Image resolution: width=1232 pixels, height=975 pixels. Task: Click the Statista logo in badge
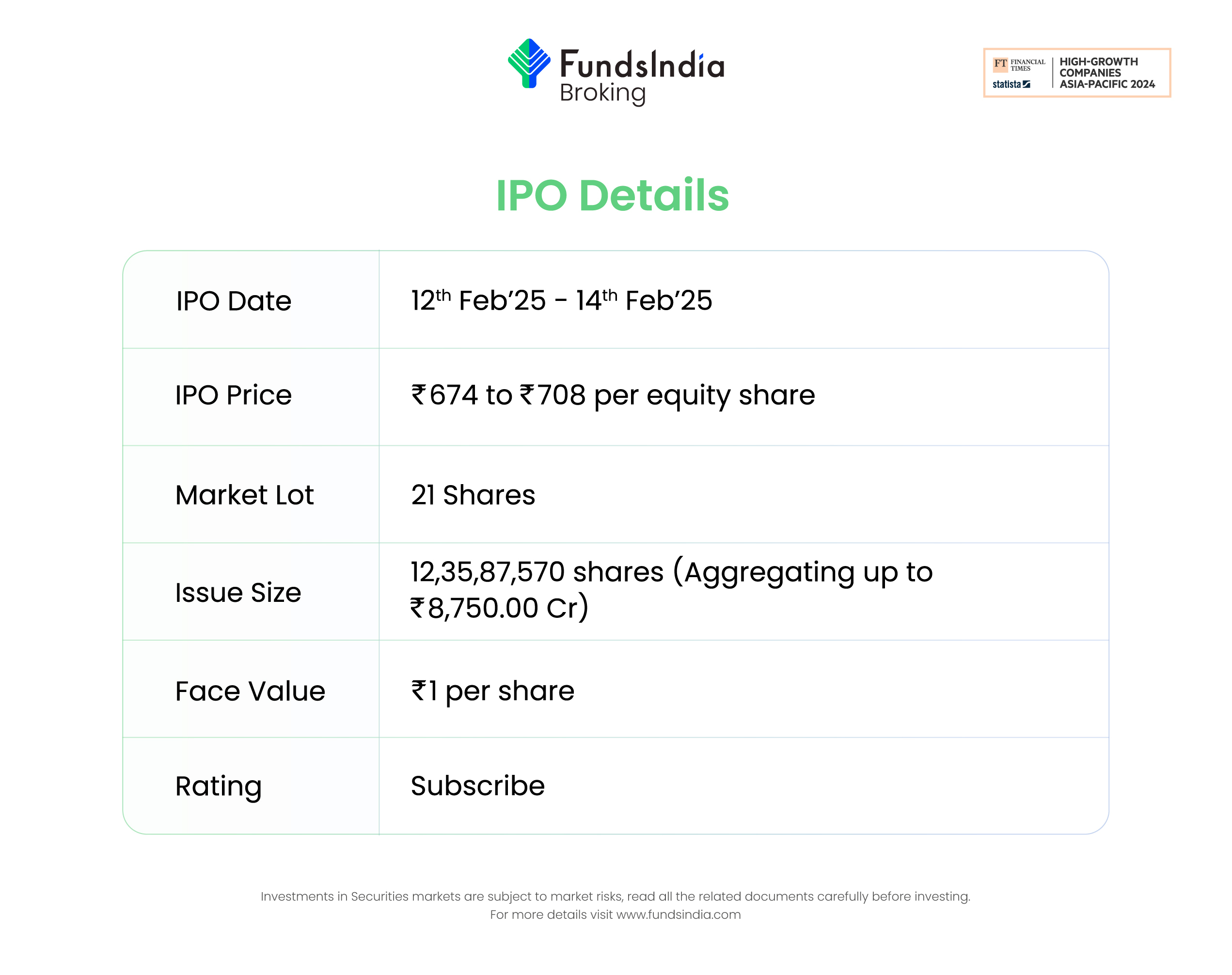(x=1011, y=84)
